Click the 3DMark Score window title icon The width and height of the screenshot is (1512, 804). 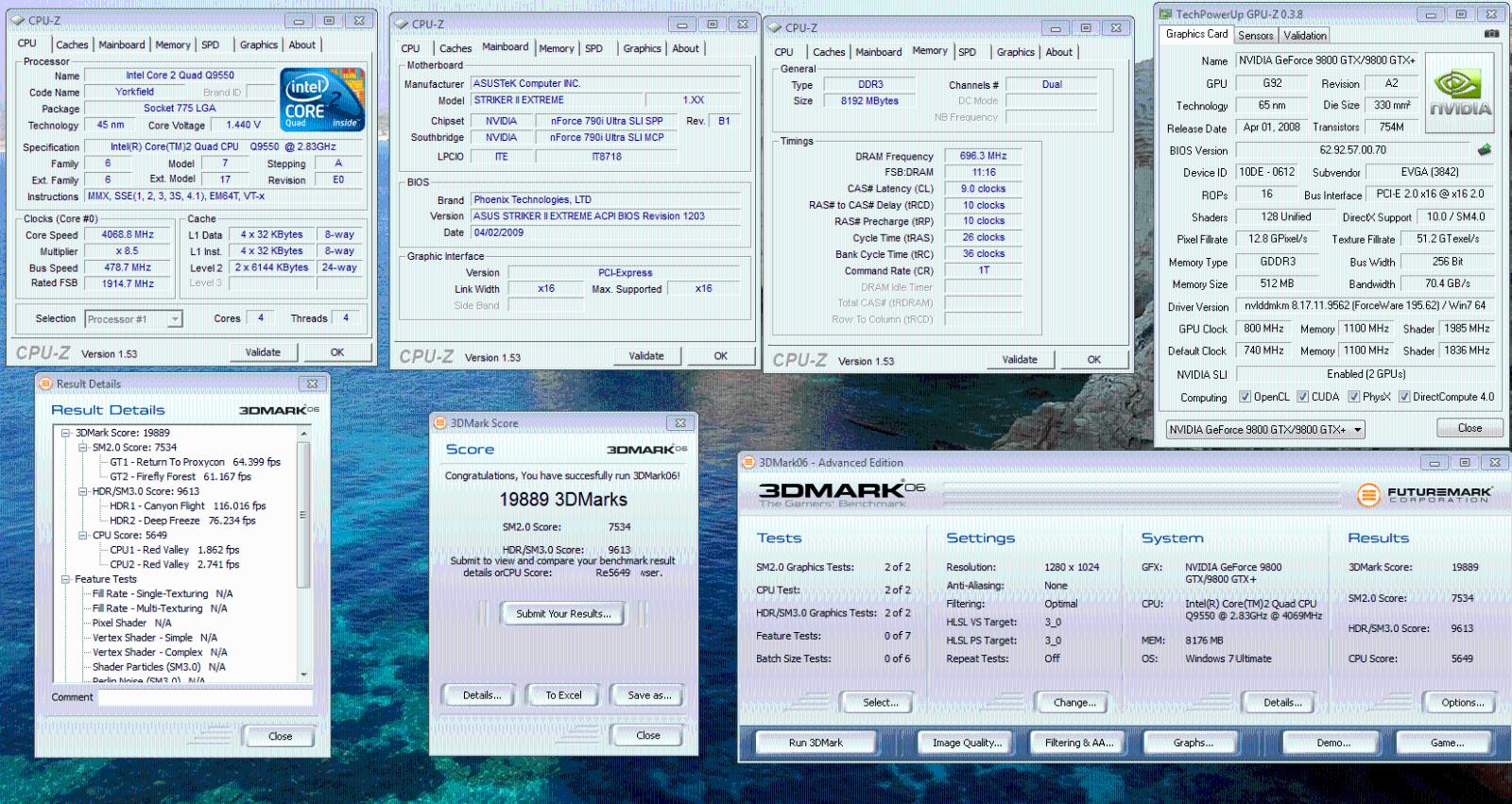[439, 423]
